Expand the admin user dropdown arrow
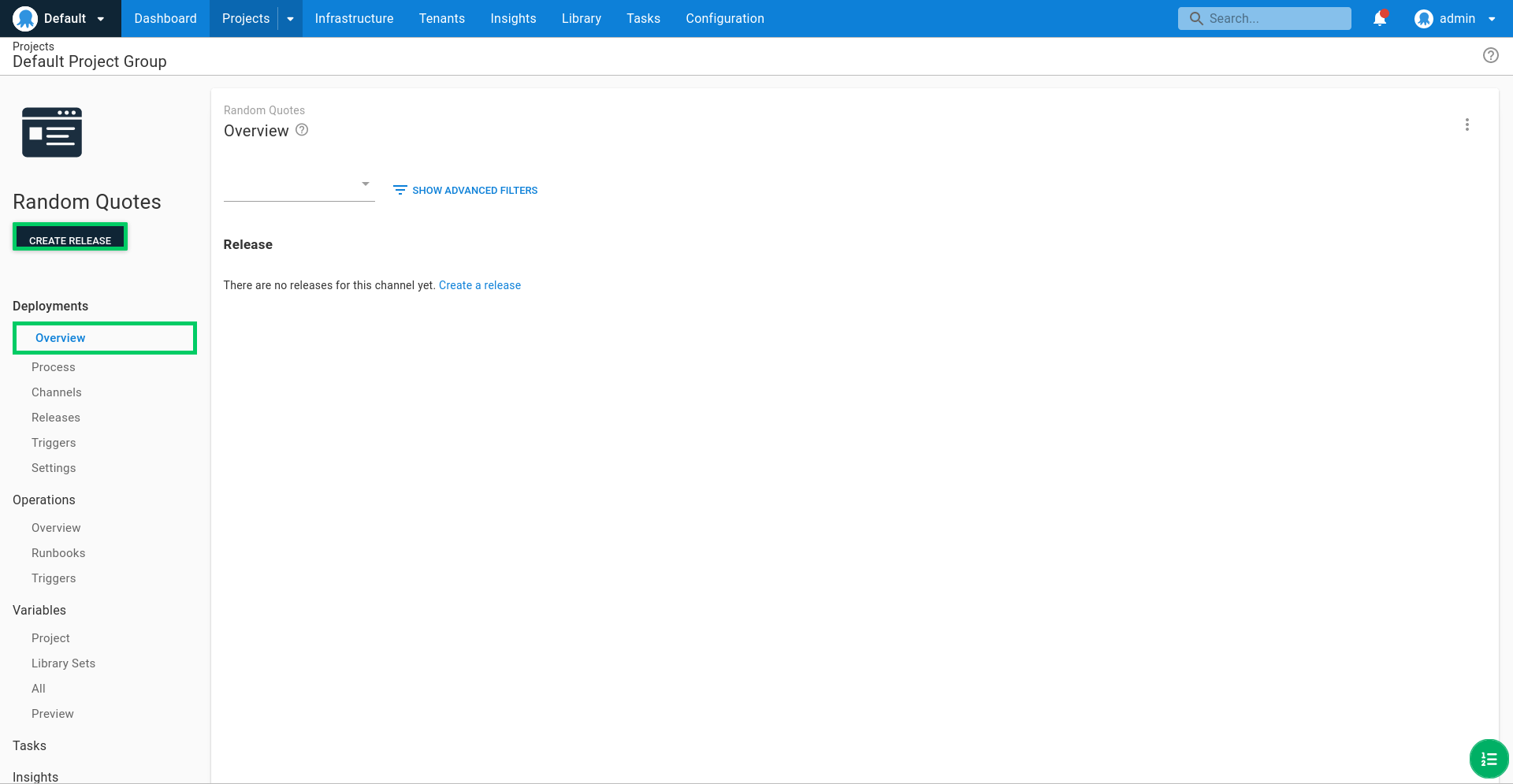 pyautogui.click(x=1492, y=19)
